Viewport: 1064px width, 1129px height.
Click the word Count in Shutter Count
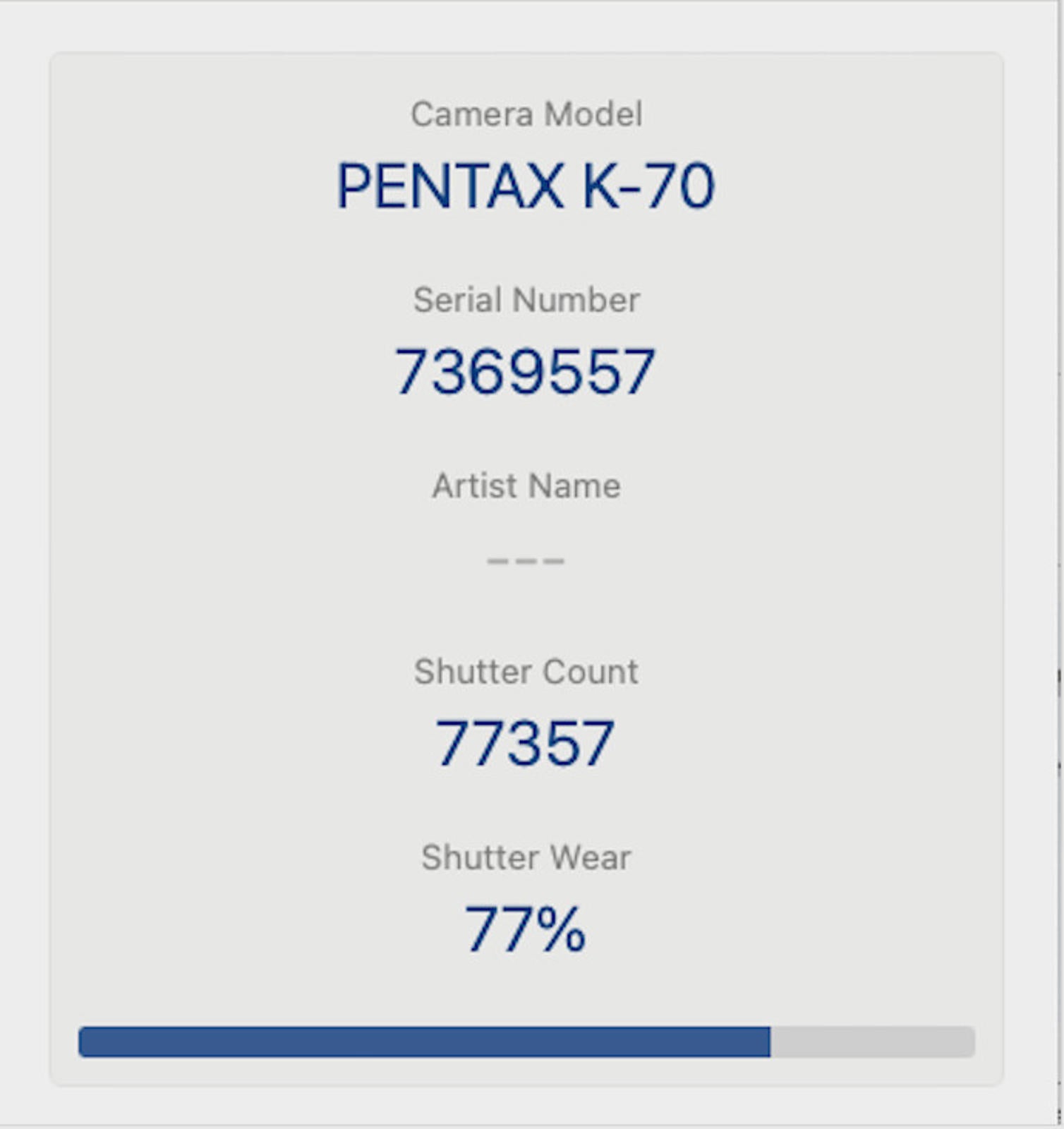[x=593, y=672]
